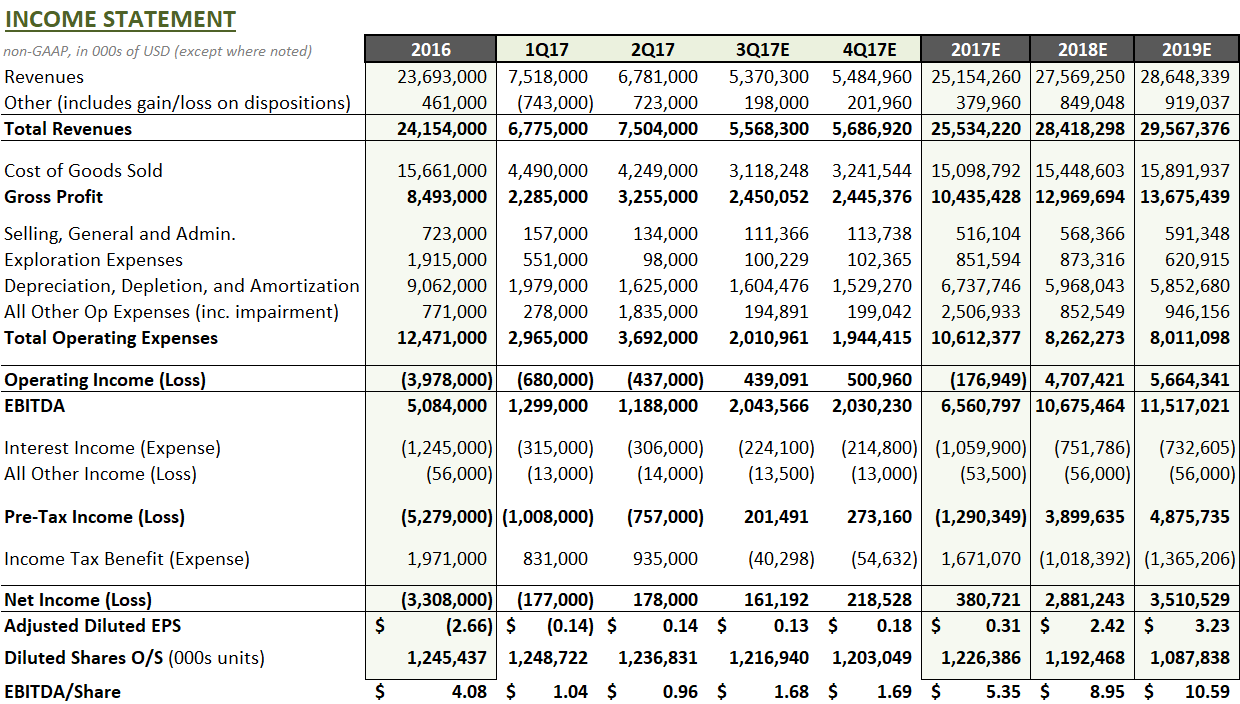Select the 2017E column header
This screenshot has height=704, width=1240.
click(x=974, y=48)
